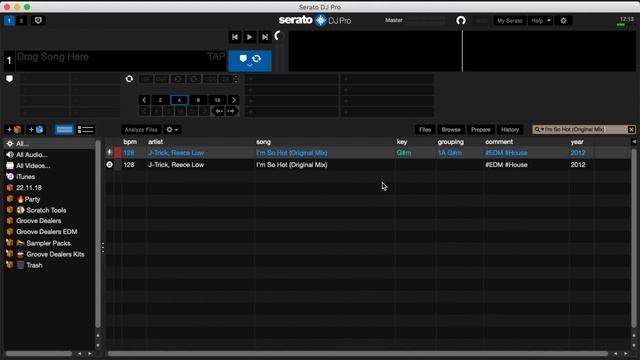Toggle the loop reloop icon

coord(129,79)
